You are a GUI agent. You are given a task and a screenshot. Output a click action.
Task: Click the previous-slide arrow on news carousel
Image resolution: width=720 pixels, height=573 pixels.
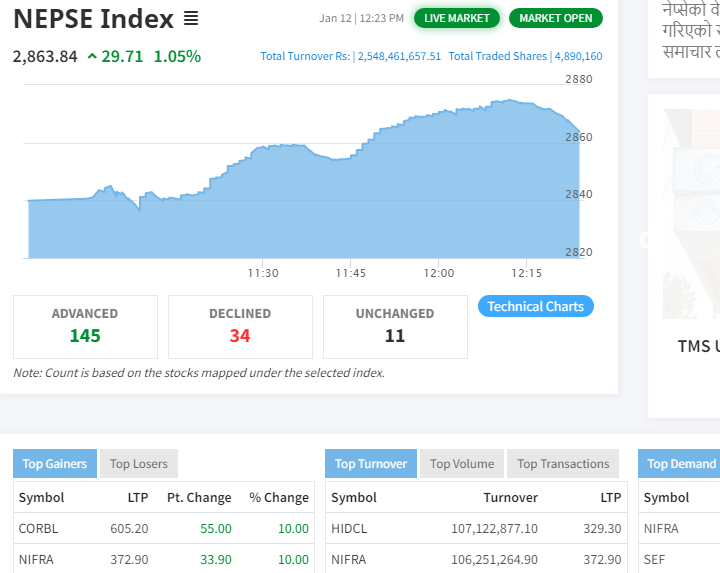coord(645,240)
